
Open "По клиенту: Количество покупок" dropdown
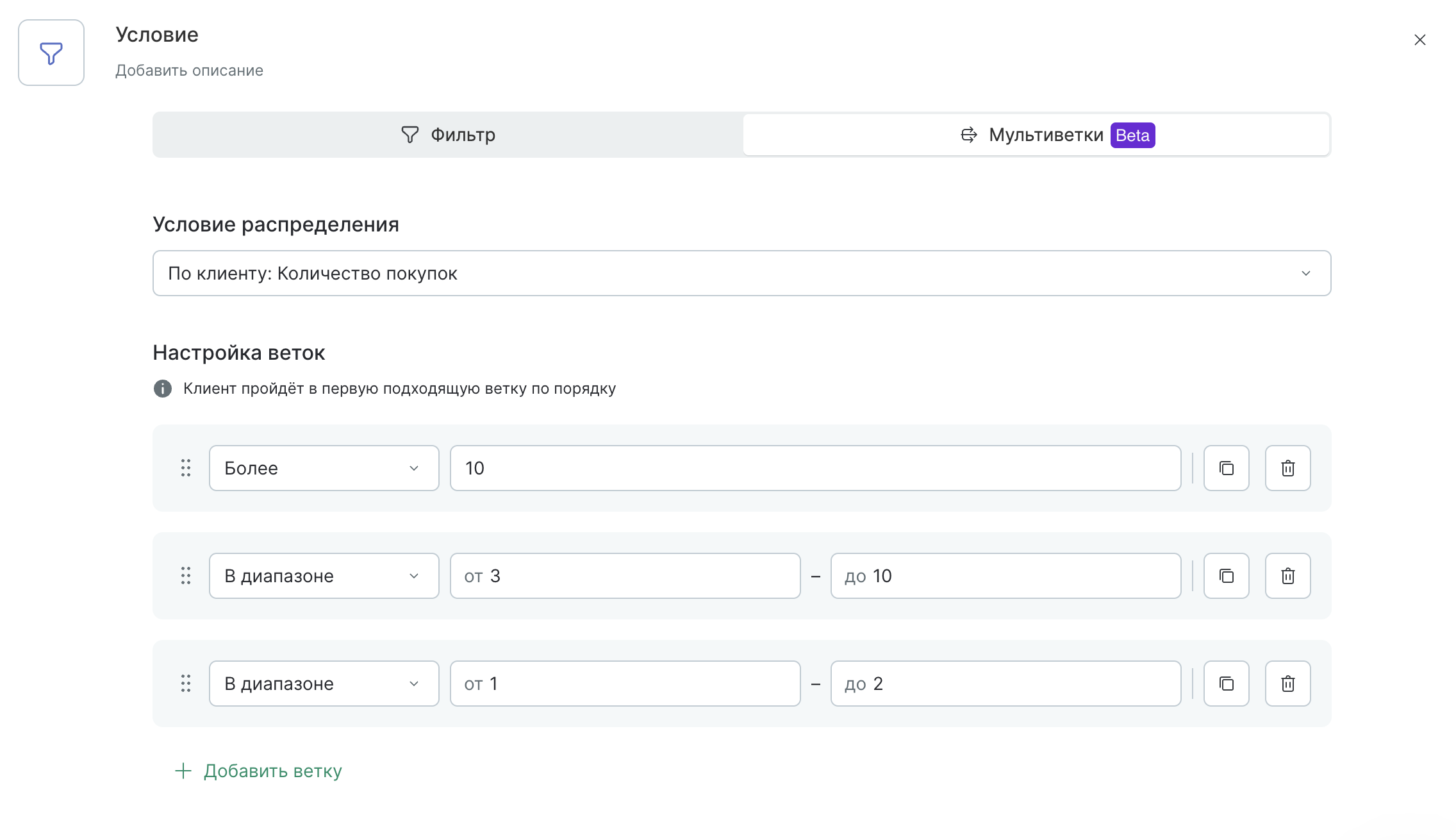pos(741,273)
